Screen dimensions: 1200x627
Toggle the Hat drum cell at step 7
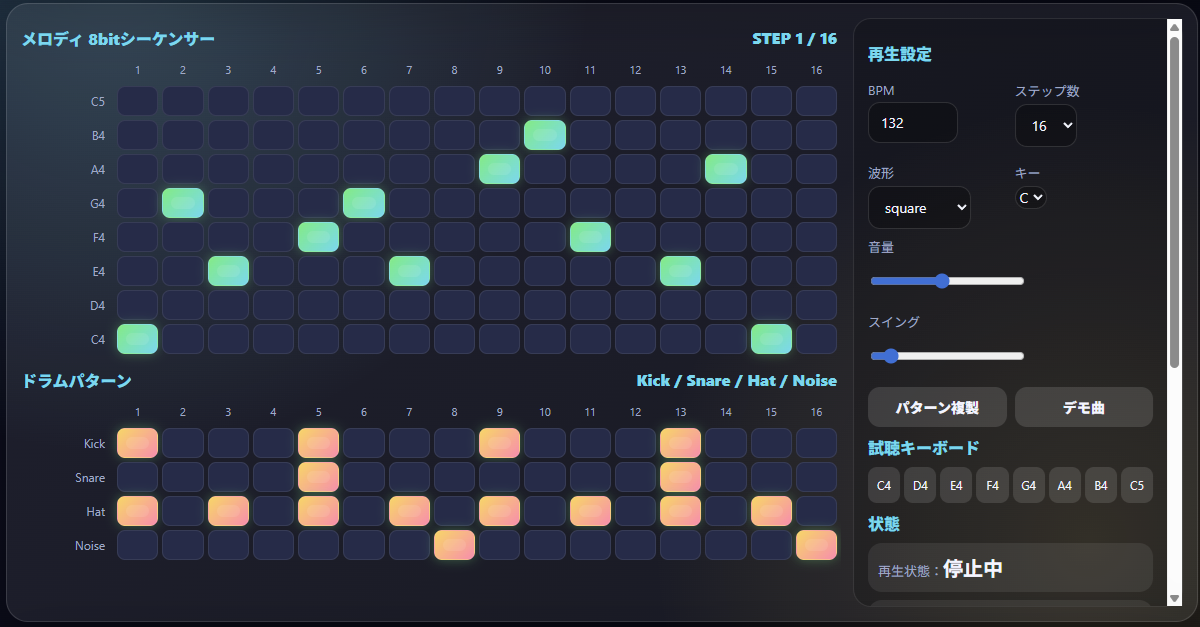pos(409,511)
